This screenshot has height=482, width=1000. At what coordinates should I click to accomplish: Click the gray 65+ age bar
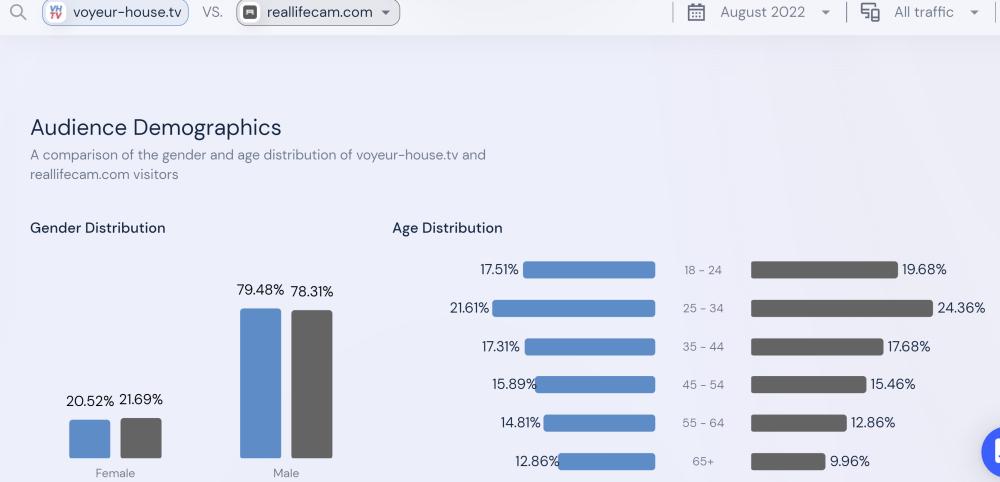pos(787,462)
